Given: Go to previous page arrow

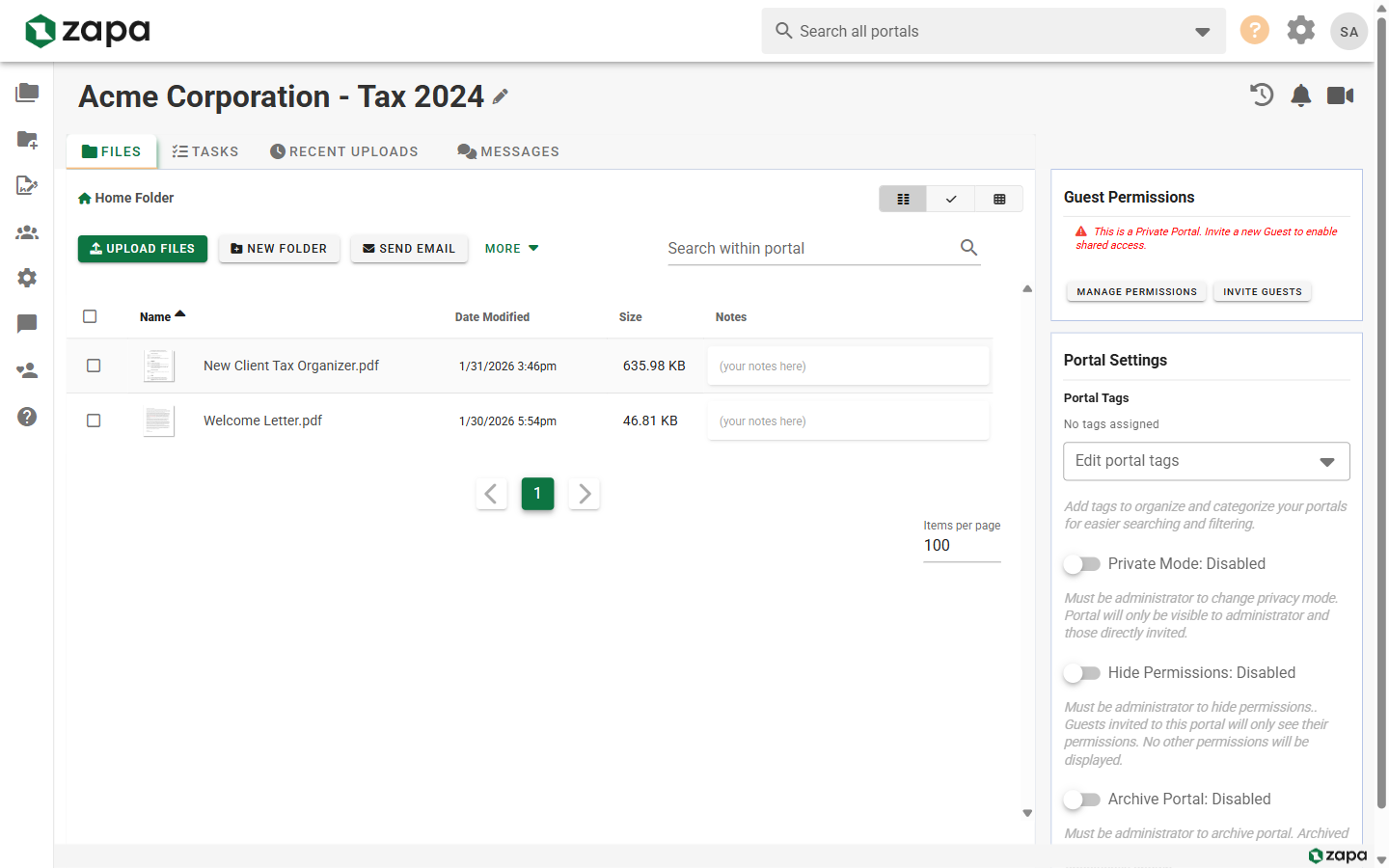Looking at the screenshot, I should (x=491, y=494).
